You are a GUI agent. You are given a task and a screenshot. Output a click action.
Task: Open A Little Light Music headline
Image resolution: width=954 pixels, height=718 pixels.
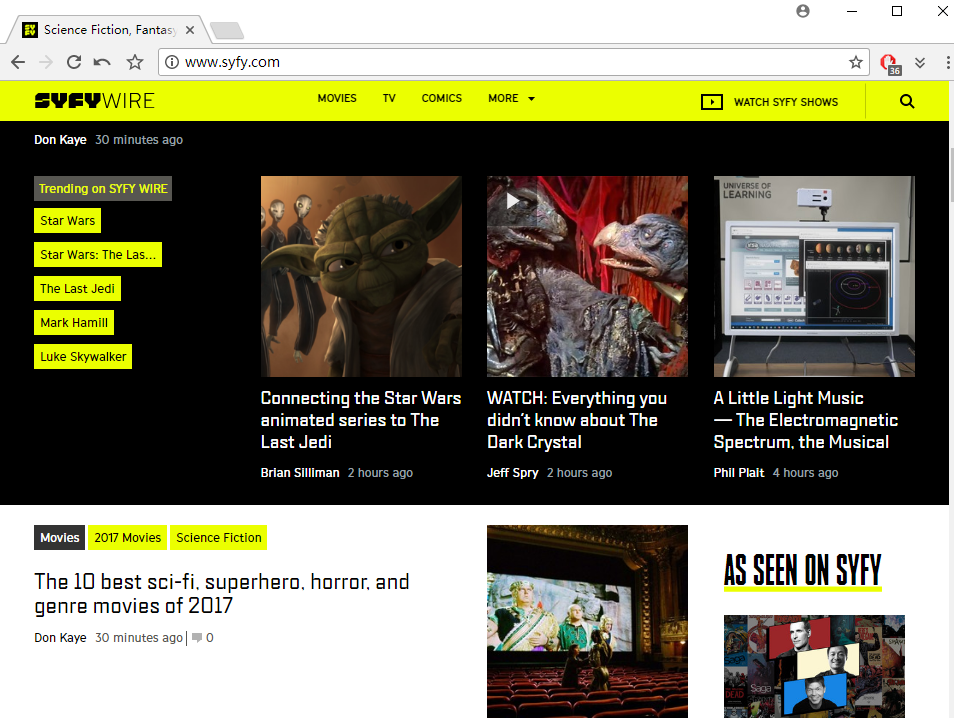(x=806, y=420)
